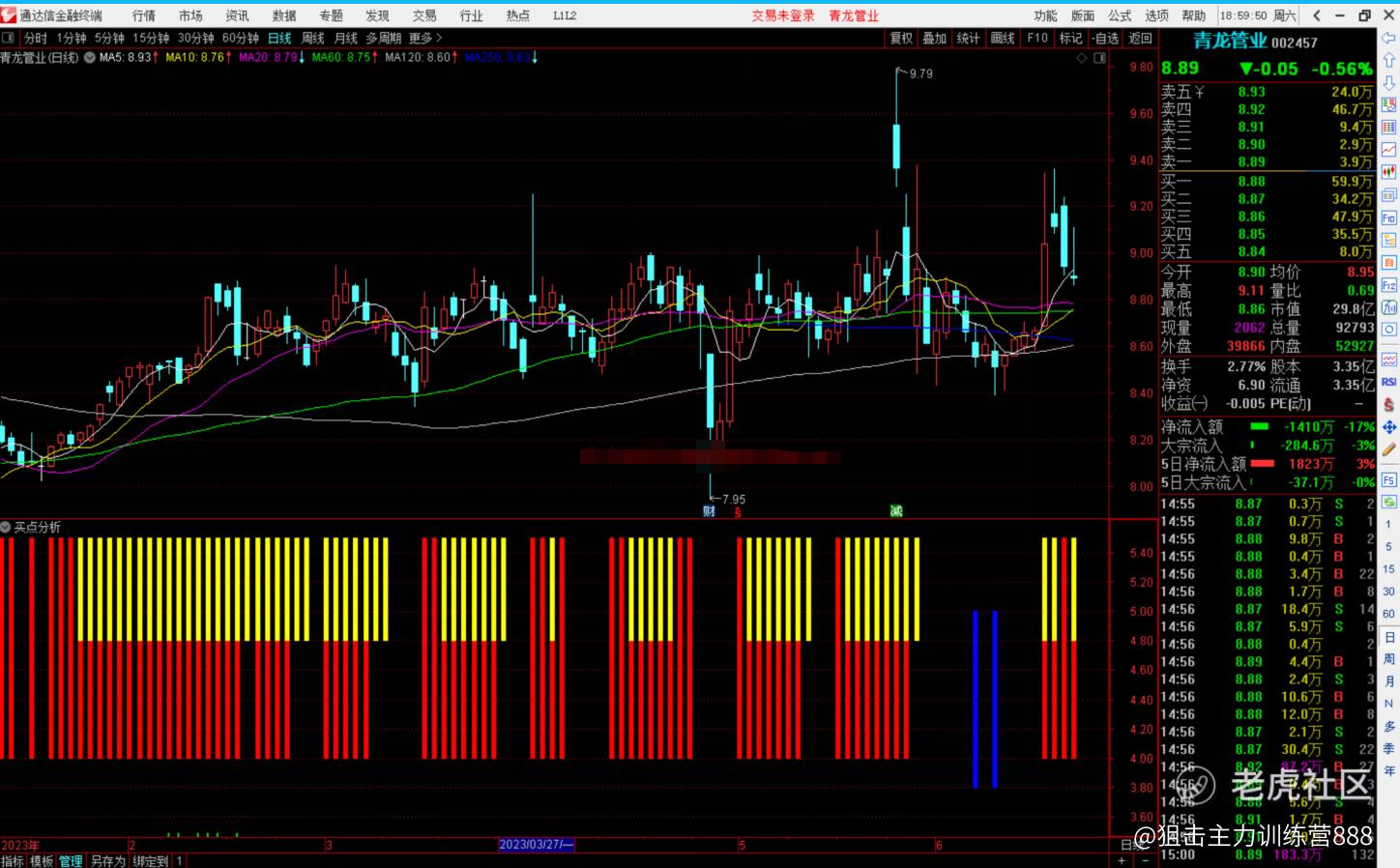The height and width of the screenshot is (868, 1400).
Task: Click the Fi2 icon in right toolbar
Action: tap(1389, 285)
